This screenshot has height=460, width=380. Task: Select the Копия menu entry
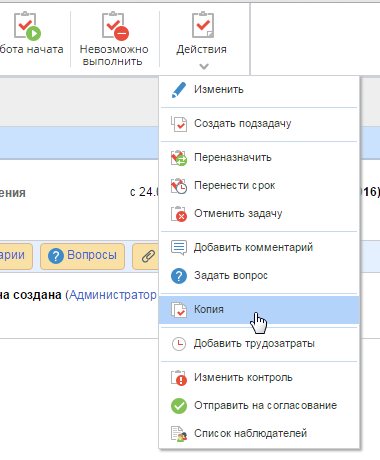click(259, 310)
